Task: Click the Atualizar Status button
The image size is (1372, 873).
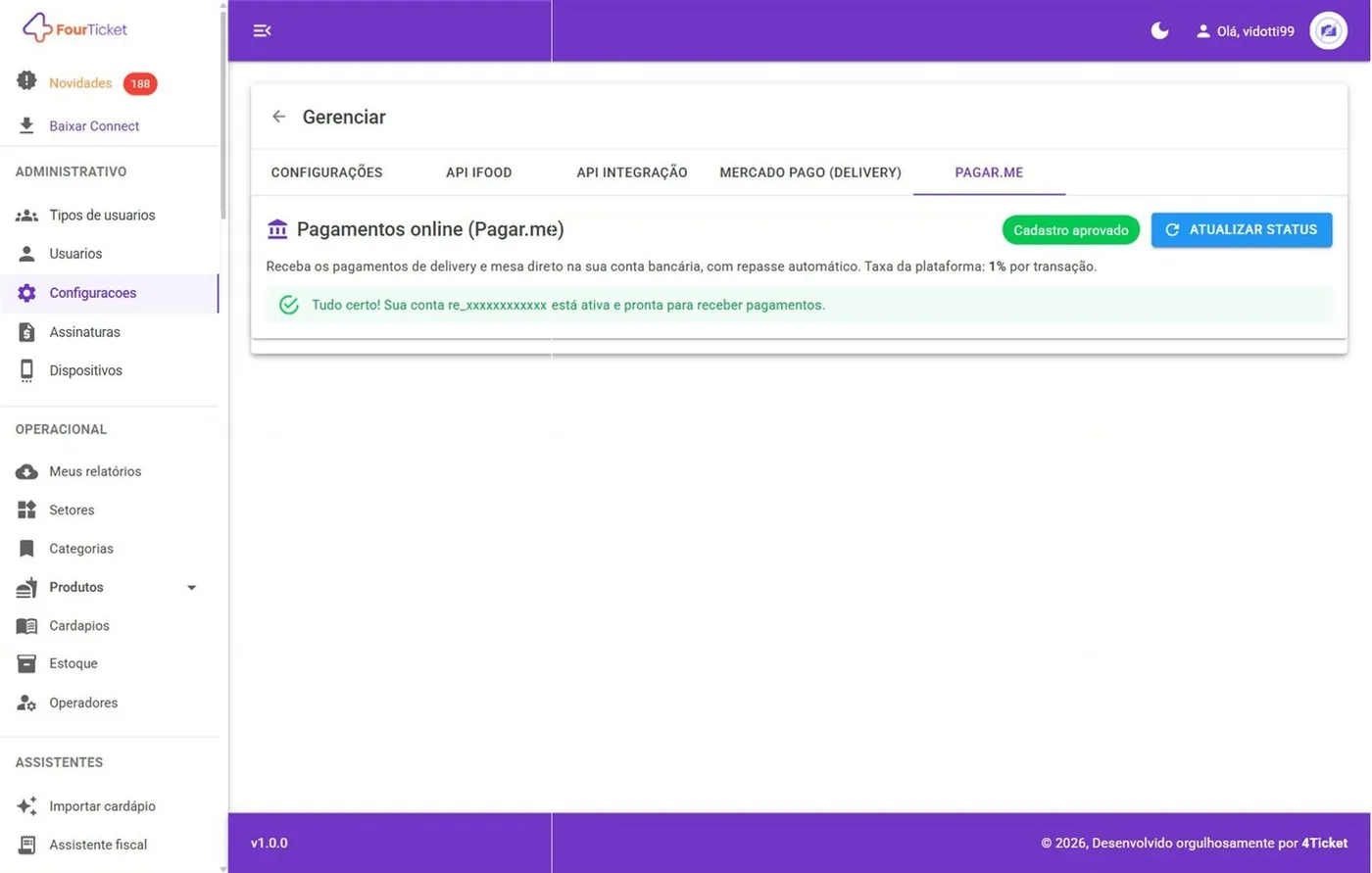Action: pyautogui.click(x=1242, y=229)
